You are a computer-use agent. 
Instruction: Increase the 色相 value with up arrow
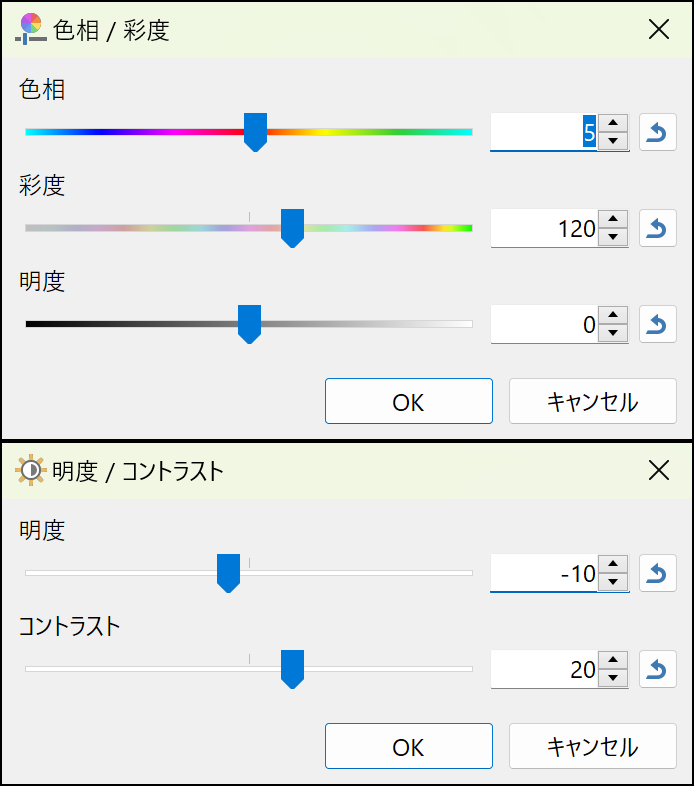[x=614, y=123]
